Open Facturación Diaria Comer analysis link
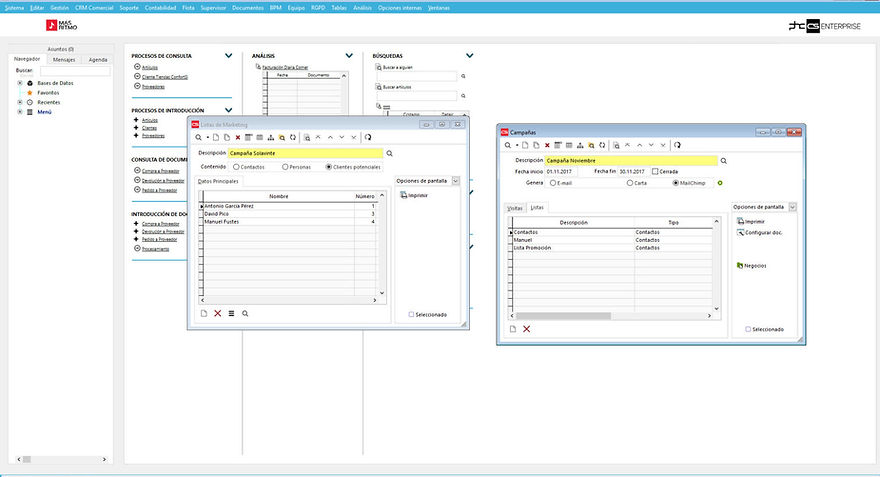 click(x=285, y=67)
